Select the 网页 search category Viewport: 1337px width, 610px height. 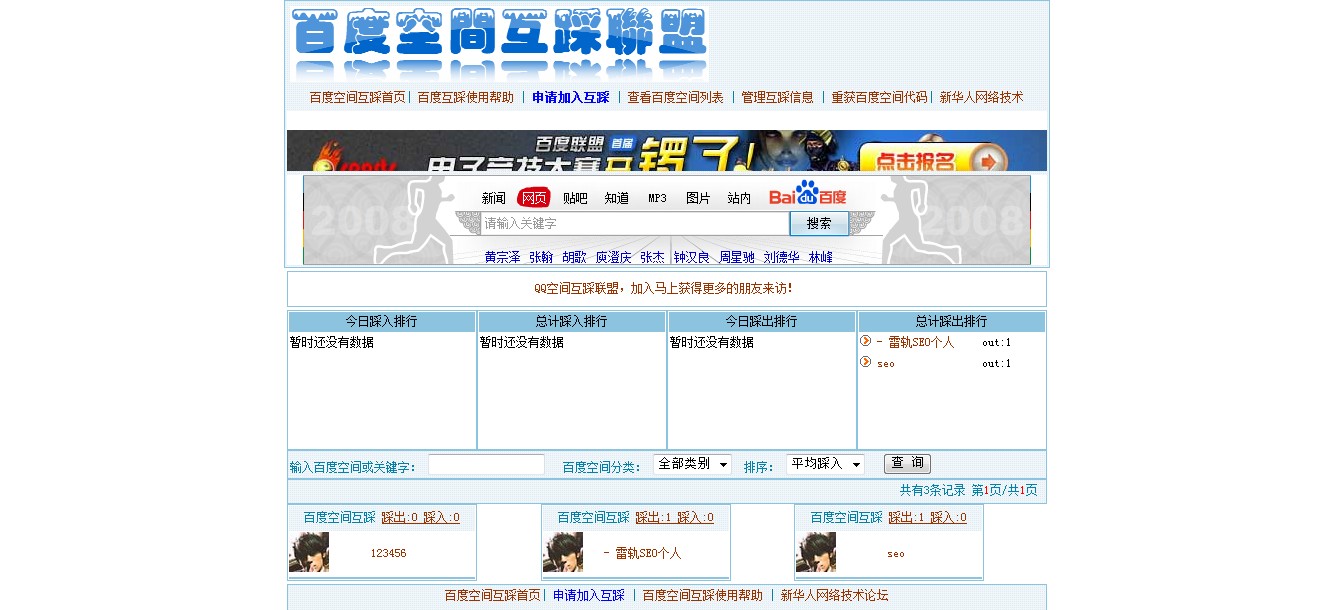click(534, 198)
